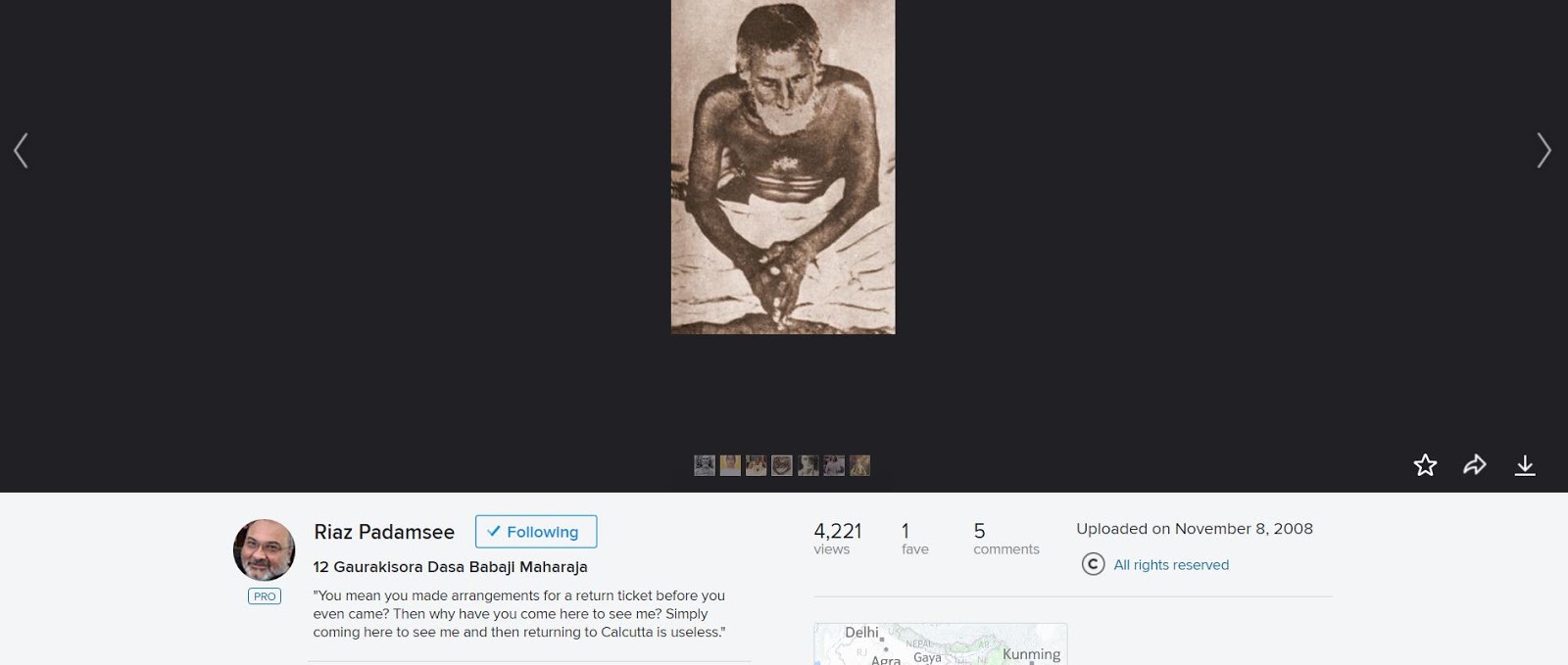The height and width of the screenshot is (665, 1568).
Task: Select the first thumbnail in the photostream strip
Action: click(x=705, y=465)
